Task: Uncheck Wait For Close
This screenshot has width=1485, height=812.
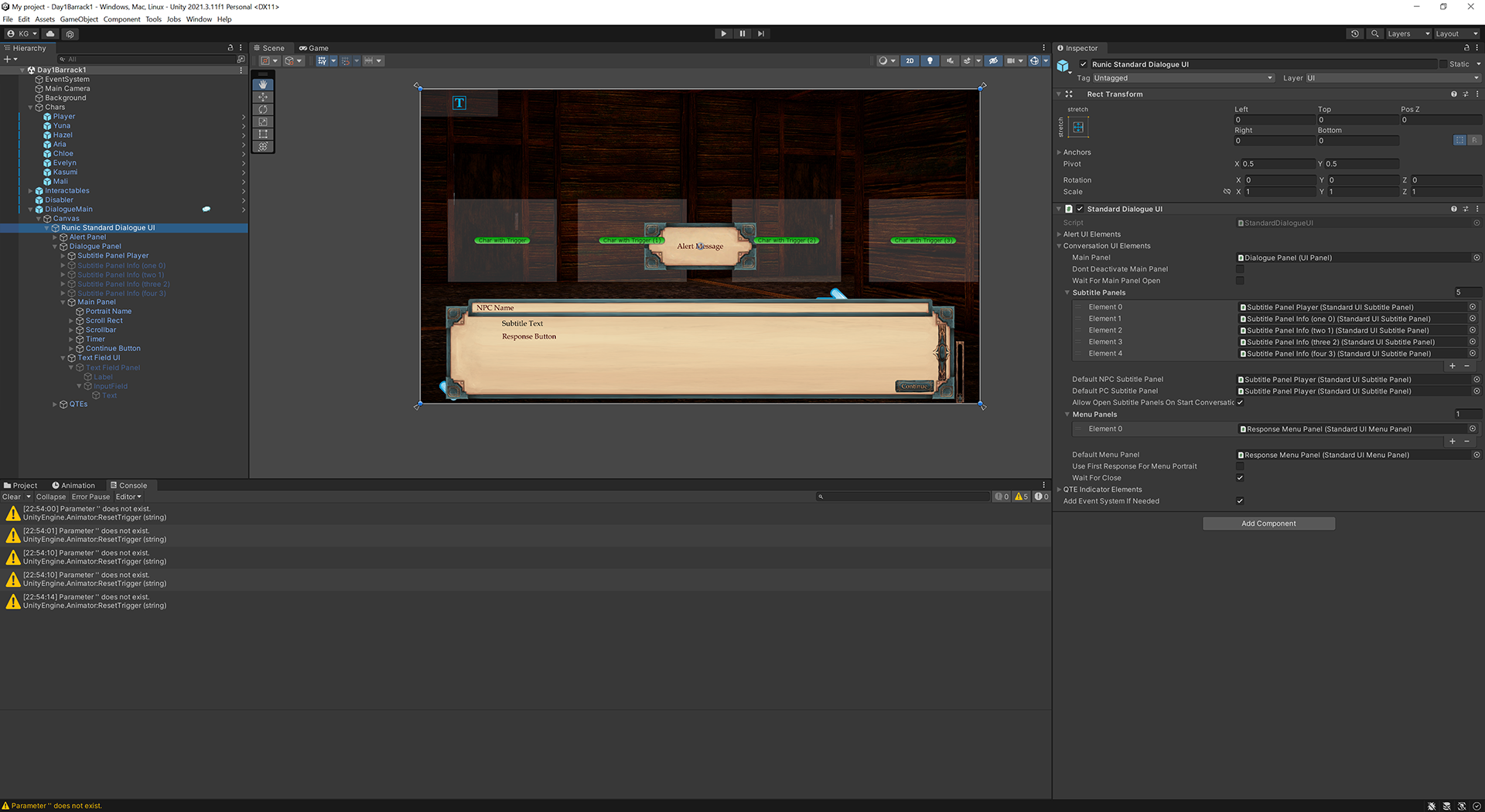Action: click(1240, 478)
